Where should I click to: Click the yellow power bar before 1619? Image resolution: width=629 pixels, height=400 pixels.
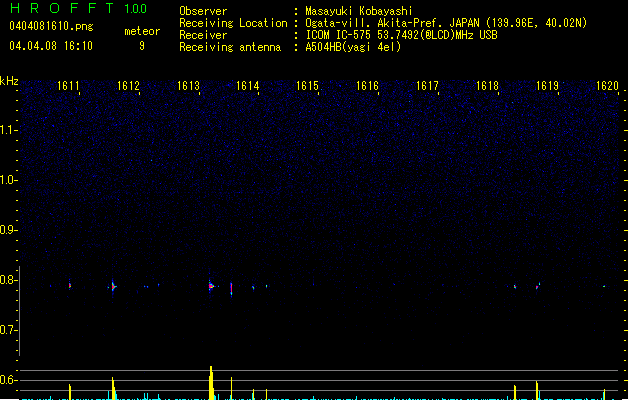(537, 390)
